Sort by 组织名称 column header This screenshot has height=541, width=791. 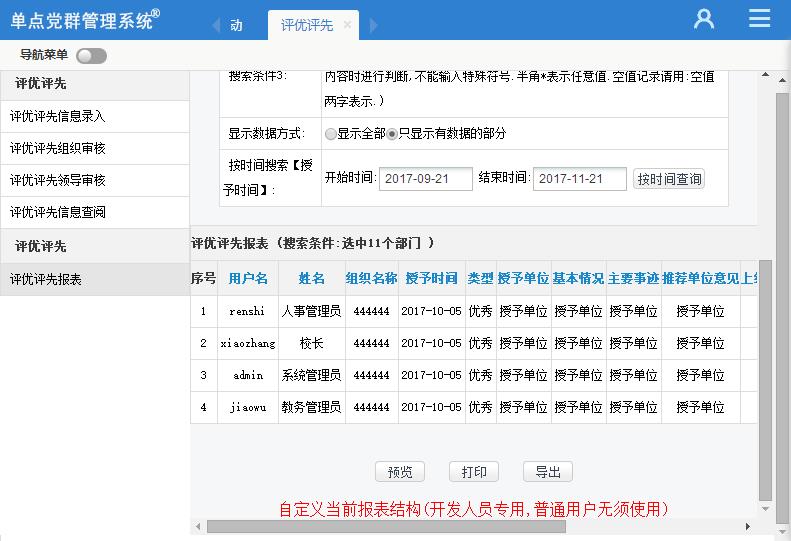(x=372, y=278)
